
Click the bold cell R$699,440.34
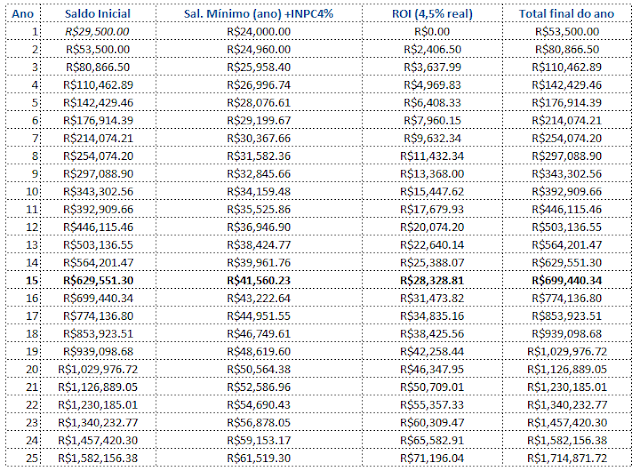(x=567, y=280)
